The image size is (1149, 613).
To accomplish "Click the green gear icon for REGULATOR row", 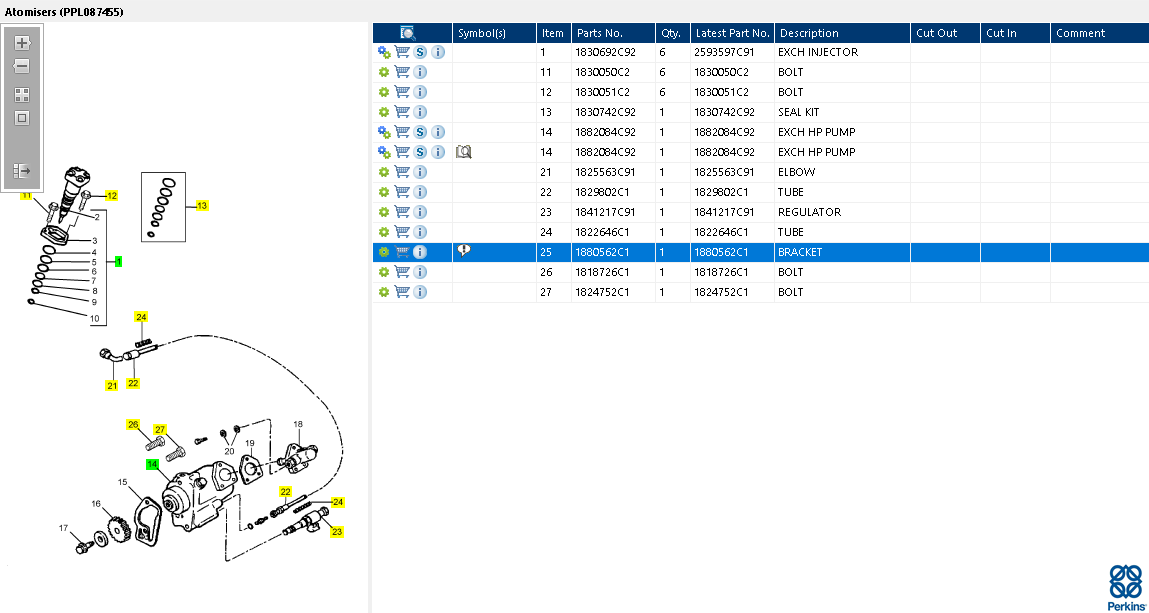I will (x=383, y=212).
